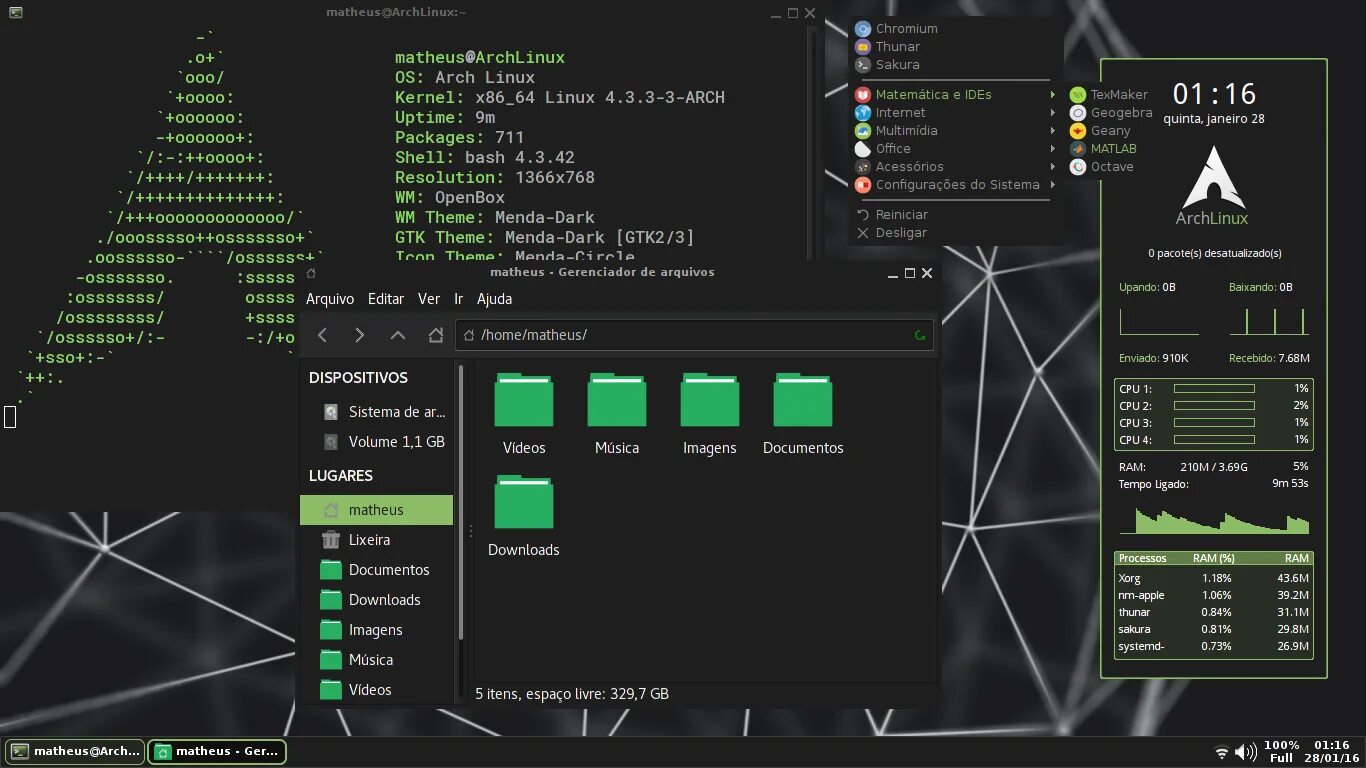Choose Reiniciar in the menu
1366x768 pixels.
(892, 215)
